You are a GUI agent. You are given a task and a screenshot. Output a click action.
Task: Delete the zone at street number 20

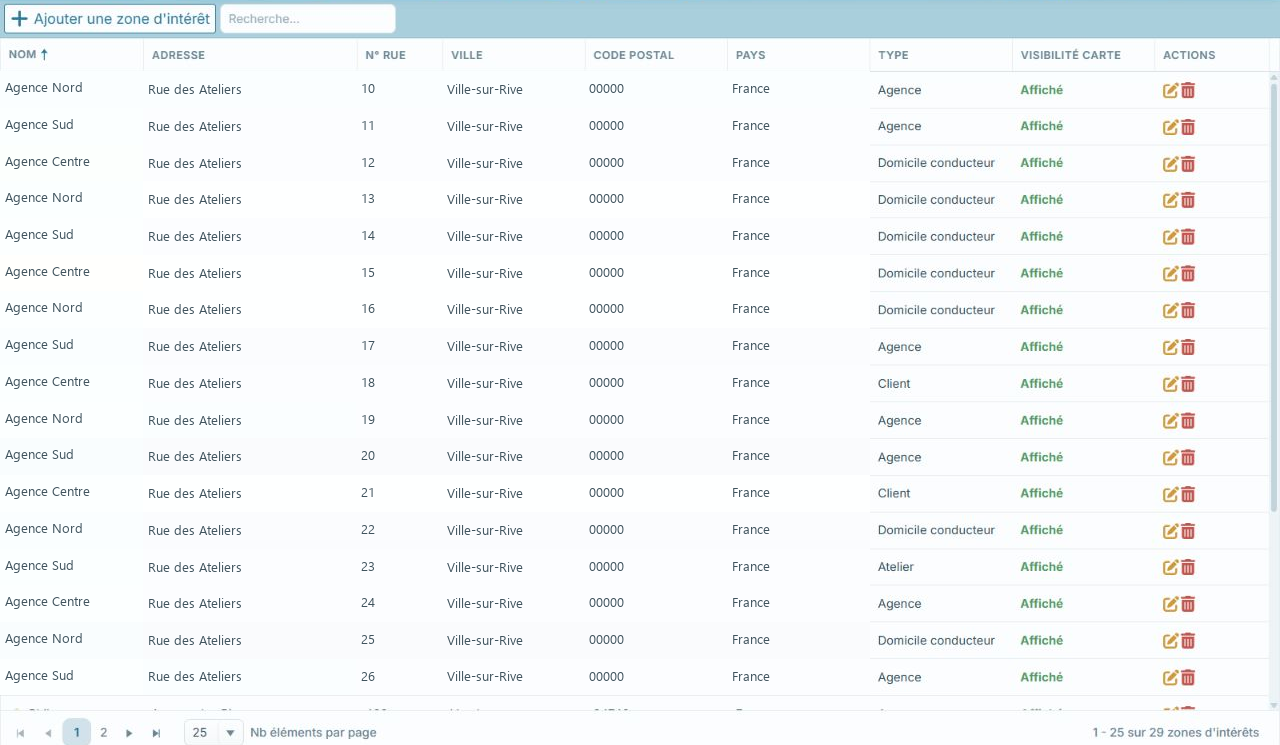(1188, 457)
